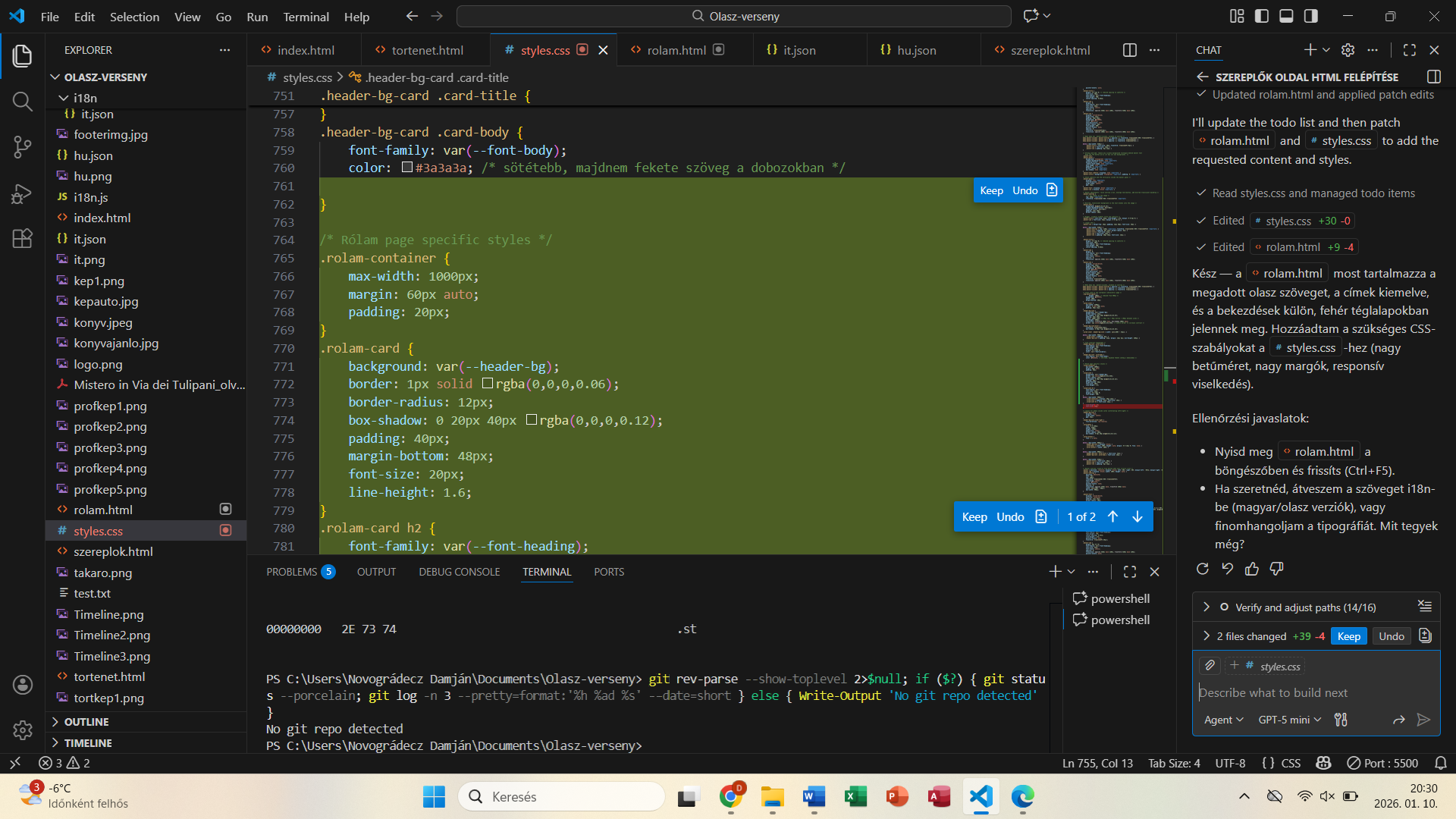Toggle the primary side bar layout
This screenshot has height=819, width=1456.
1262,16
